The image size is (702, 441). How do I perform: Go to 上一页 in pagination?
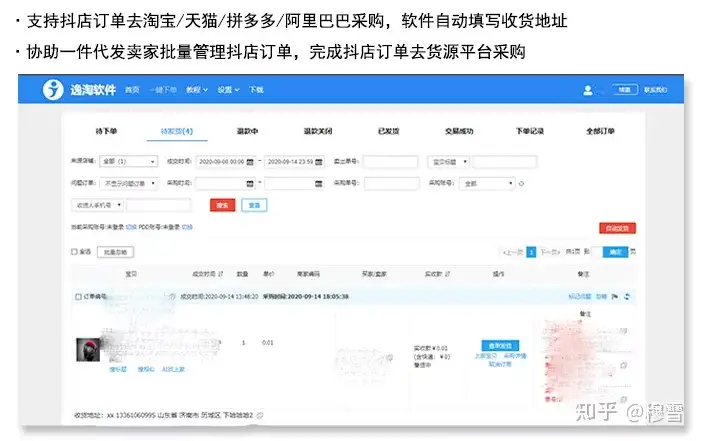513,252
